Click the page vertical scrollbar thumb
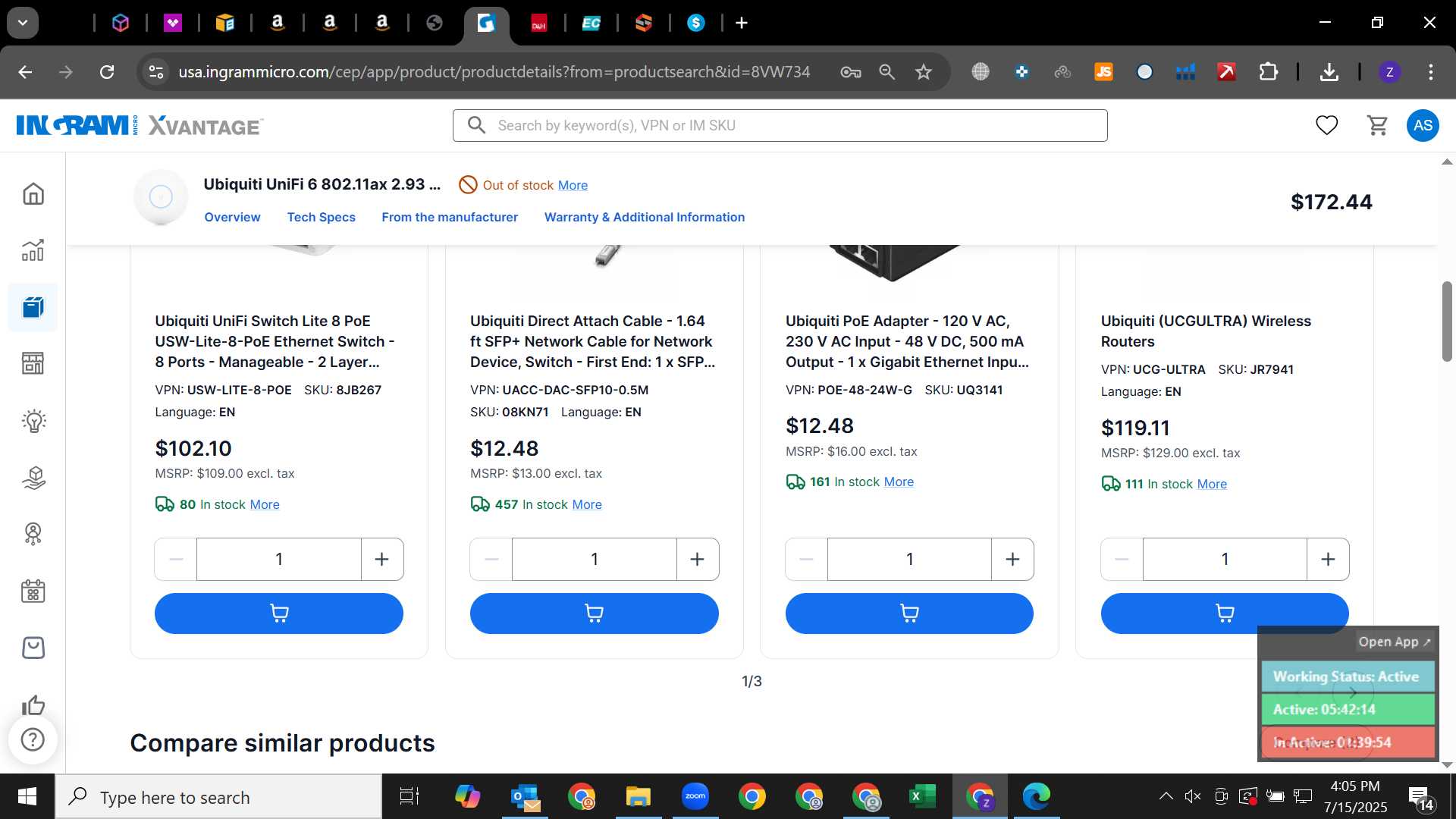This screenshot has height=819, width=1456. coord(1447,322)
